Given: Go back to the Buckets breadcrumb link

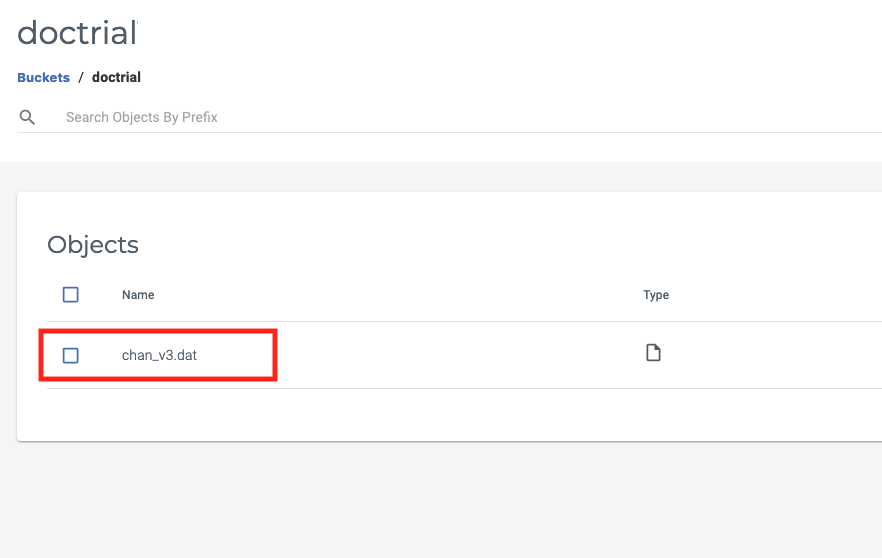Looking at the screenshot, I should (x=43, y=77).
